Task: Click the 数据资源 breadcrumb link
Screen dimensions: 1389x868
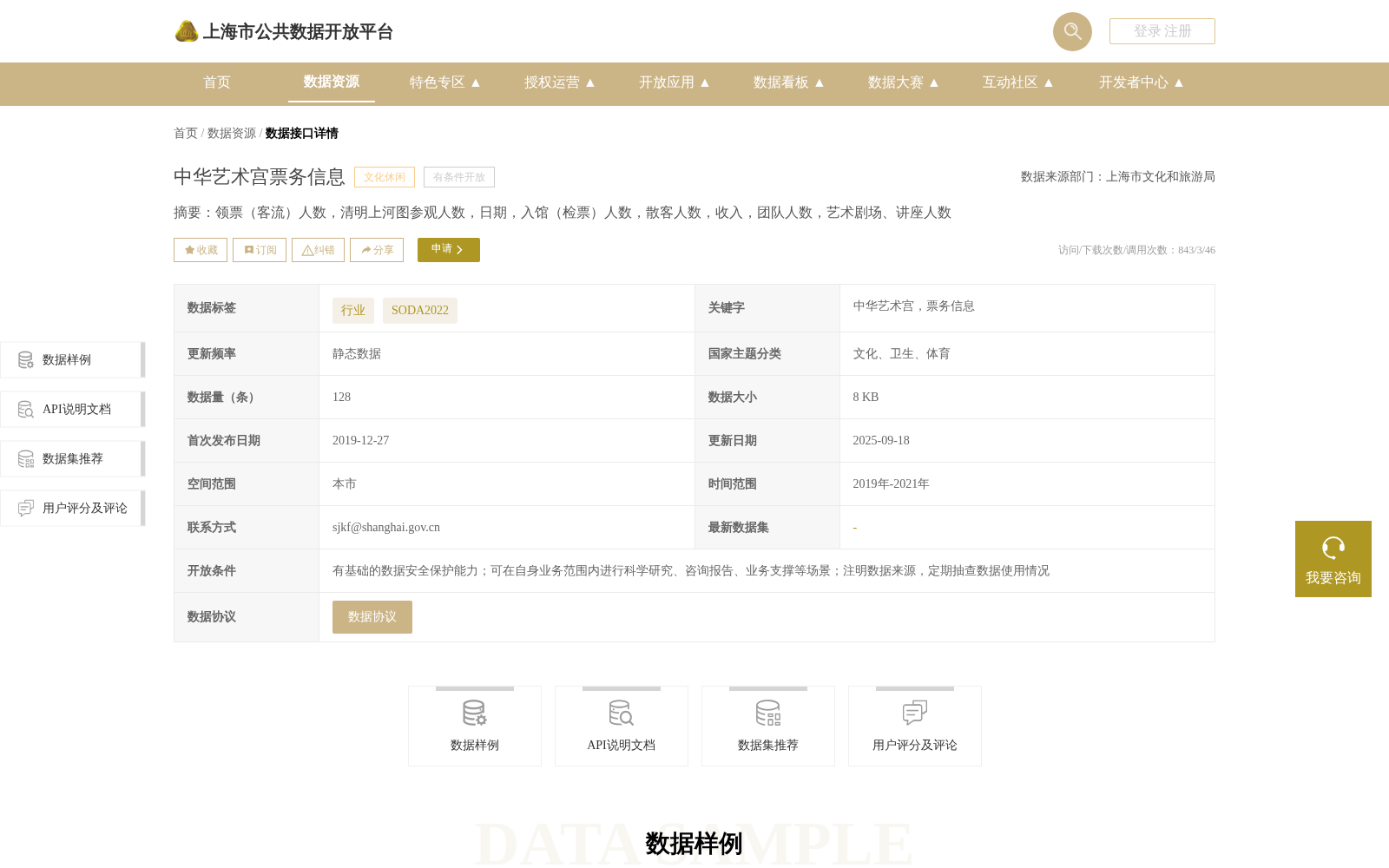Action: pos(232,133)
